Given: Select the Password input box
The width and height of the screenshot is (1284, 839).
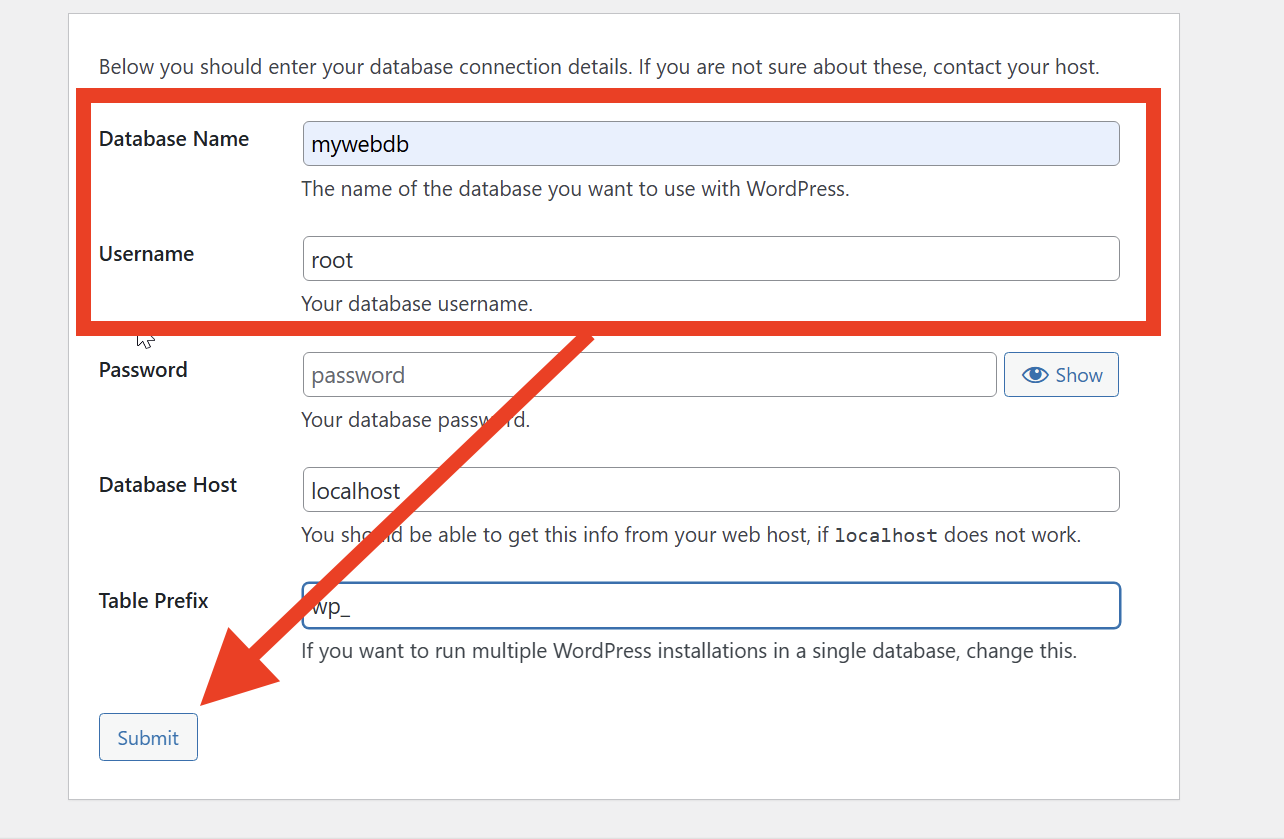Looking at the screenshot, I should click(649, 375).
